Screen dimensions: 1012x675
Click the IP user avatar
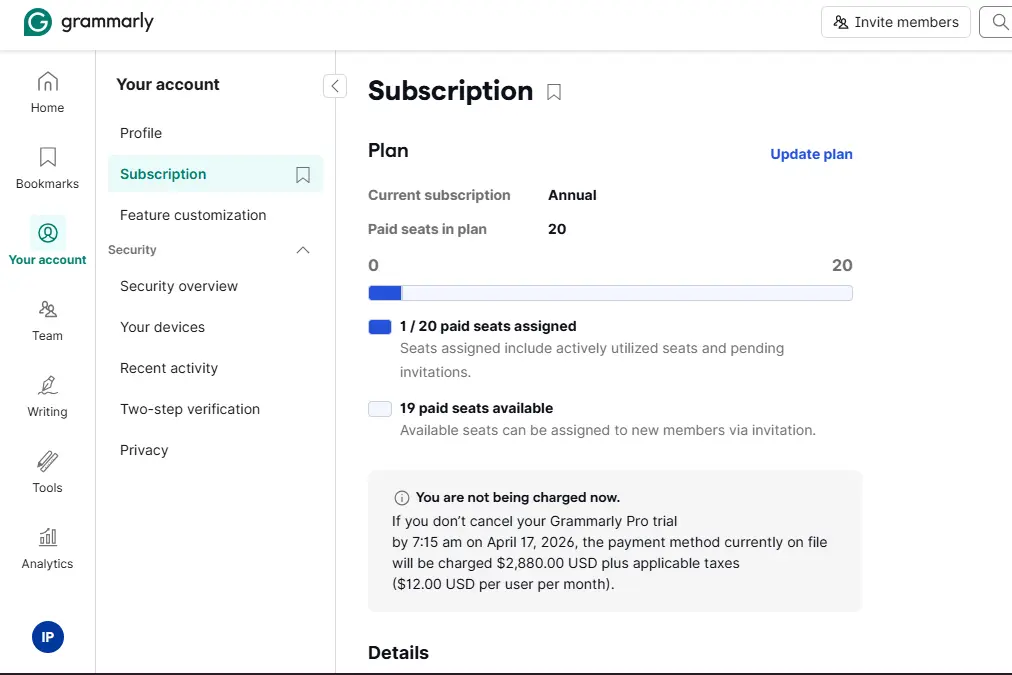pyautogui.click(x=48, y=637)
